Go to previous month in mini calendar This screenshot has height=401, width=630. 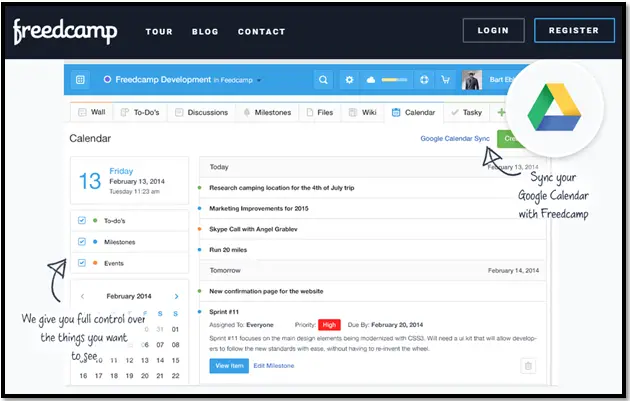pos(82,296)
